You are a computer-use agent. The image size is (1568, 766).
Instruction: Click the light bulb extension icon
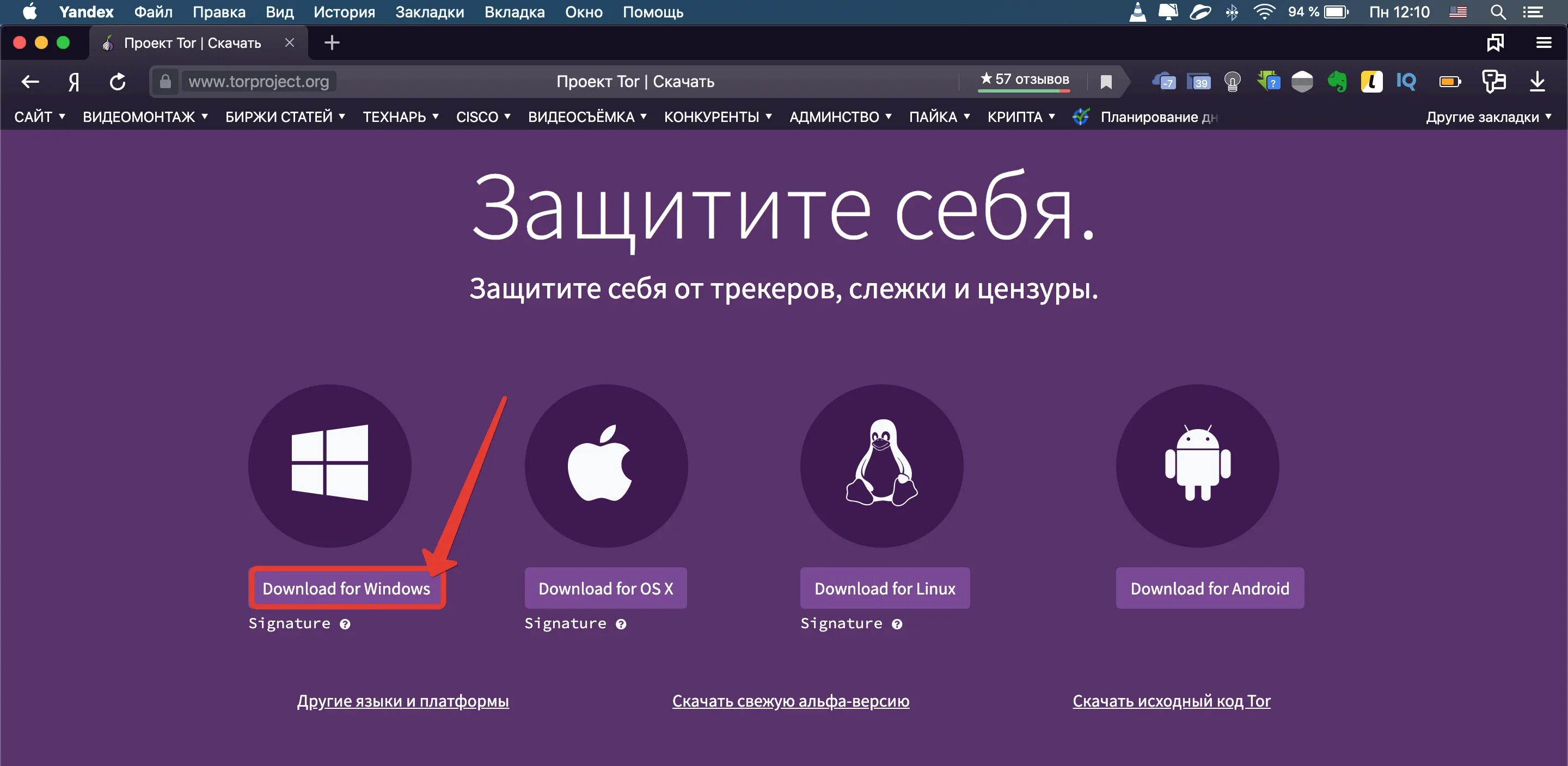pos(1232,82)
